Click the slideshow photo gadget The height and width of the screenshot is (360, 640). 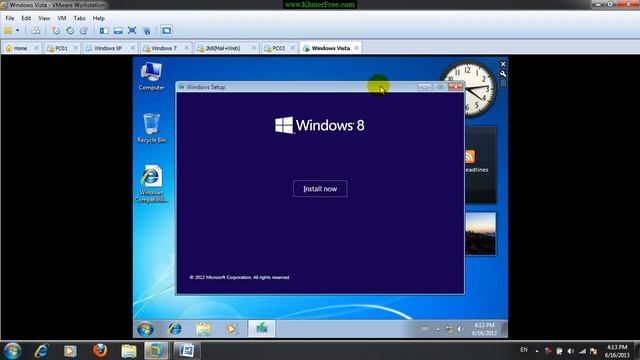tap(480, 234)
